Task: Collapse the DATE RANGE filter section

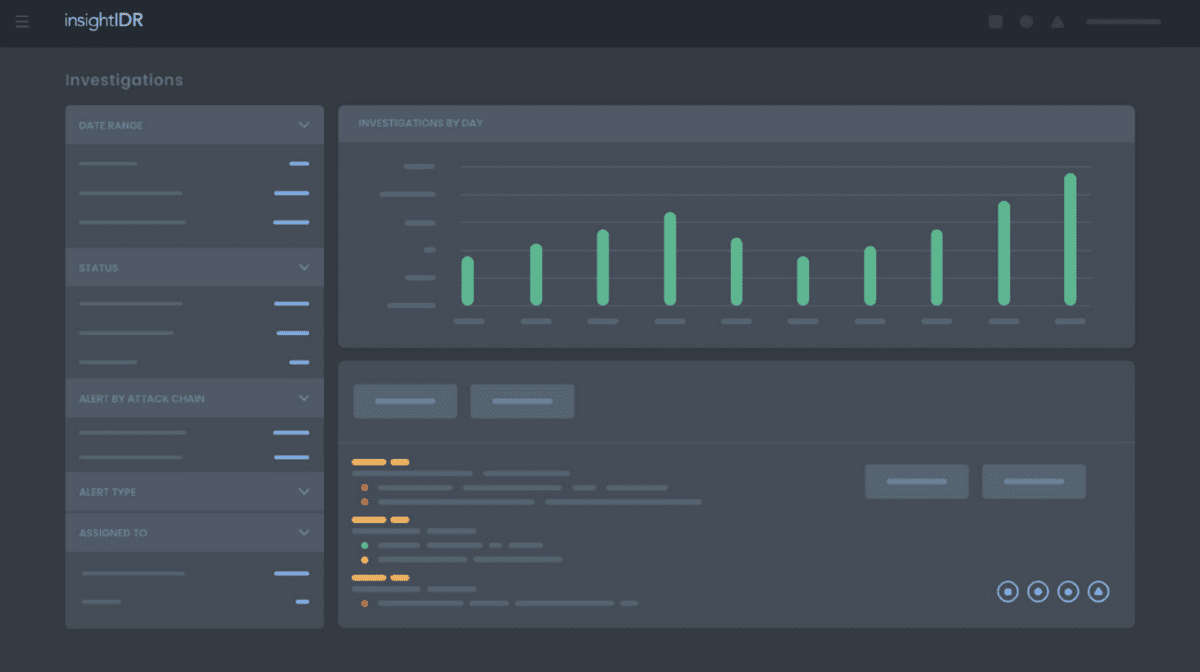Action: [x=304, y=125]
